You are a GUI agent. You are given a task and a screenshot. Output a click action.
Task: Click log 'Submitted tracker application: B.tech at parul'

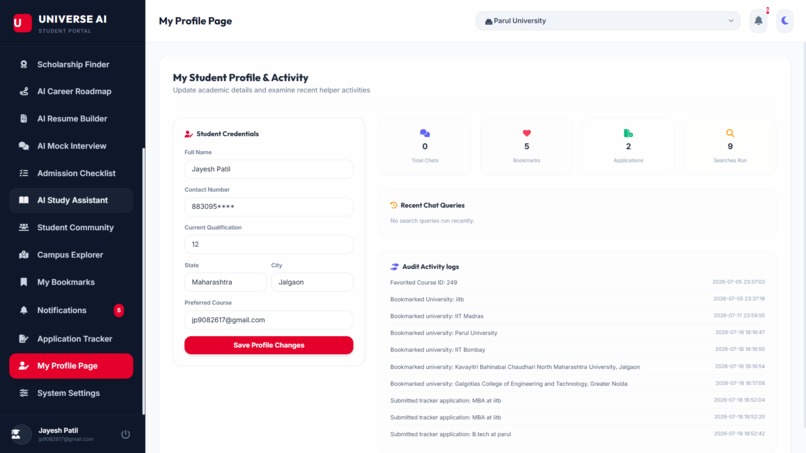coord(450,434)
